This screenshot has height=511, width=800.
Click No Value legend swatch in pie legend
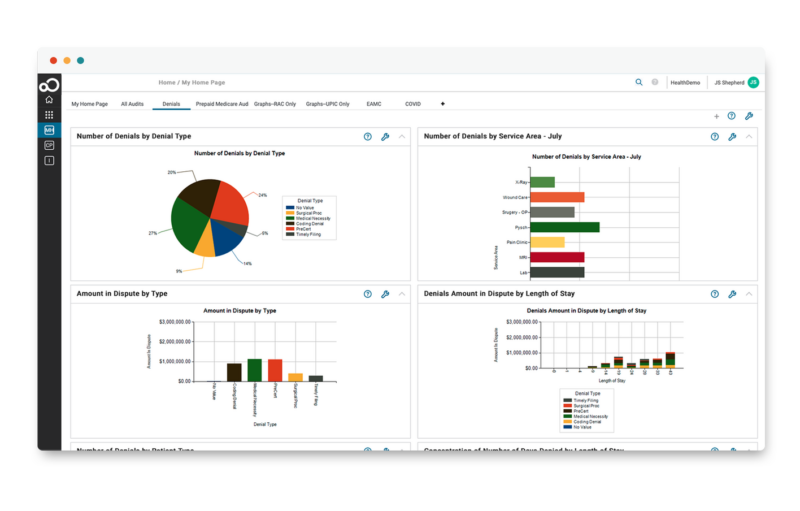[x=290, y=208]
